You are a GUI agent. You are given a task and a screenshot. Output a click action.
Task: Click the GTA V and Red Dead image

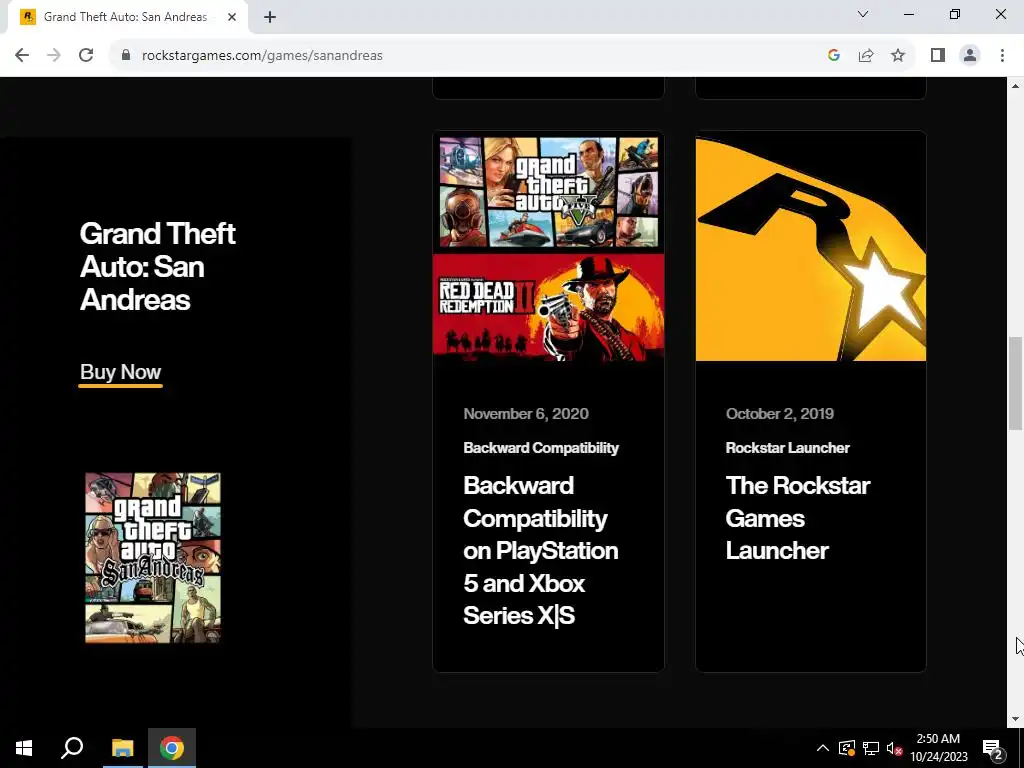[x=549, y=246]
